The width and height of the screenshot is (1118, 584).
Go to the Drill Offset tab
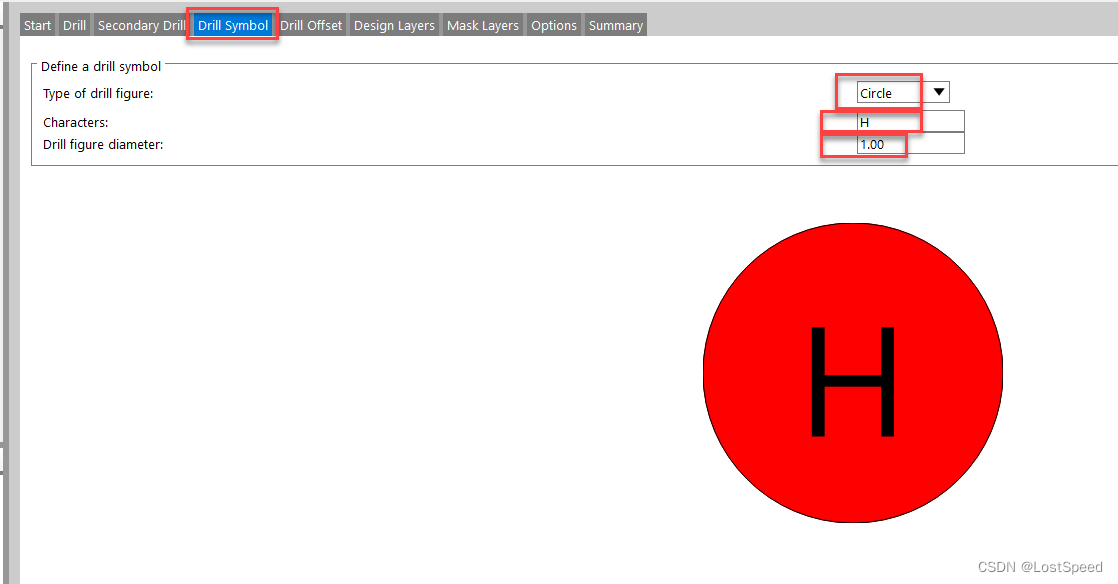(311, 25)
